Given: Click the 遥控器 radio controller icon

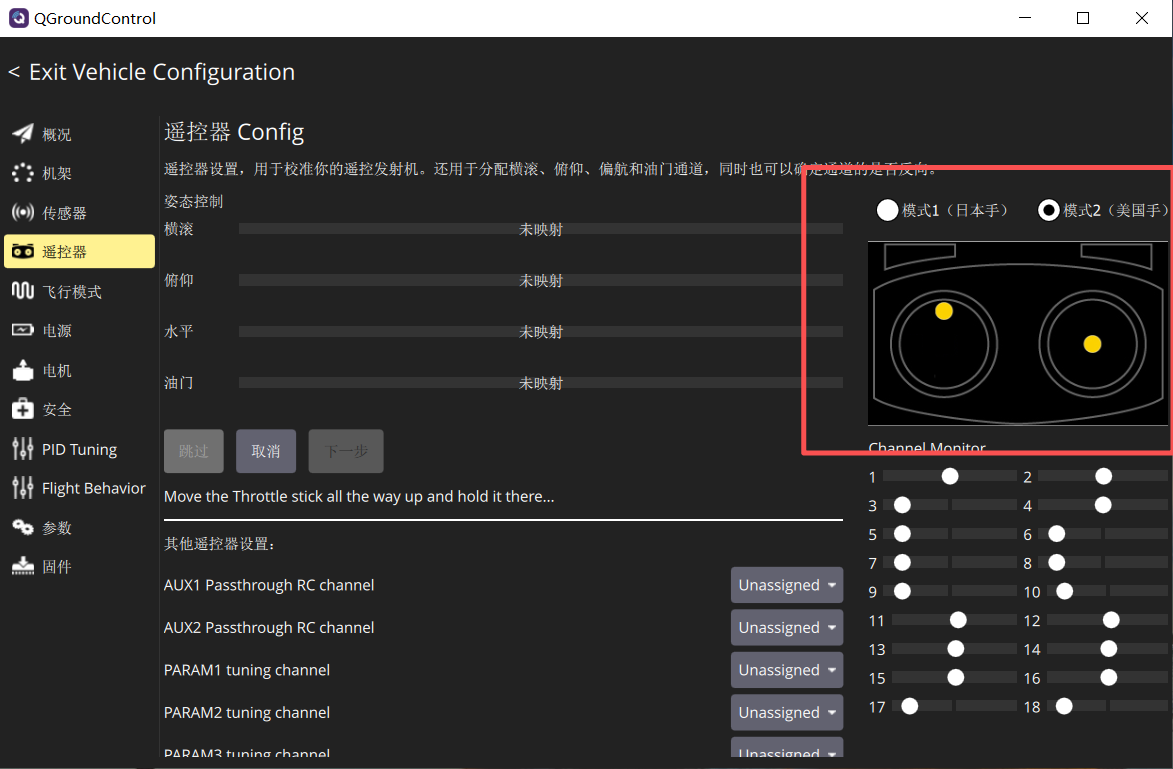Looking at the screenshot, I should (x=22, y=251).
